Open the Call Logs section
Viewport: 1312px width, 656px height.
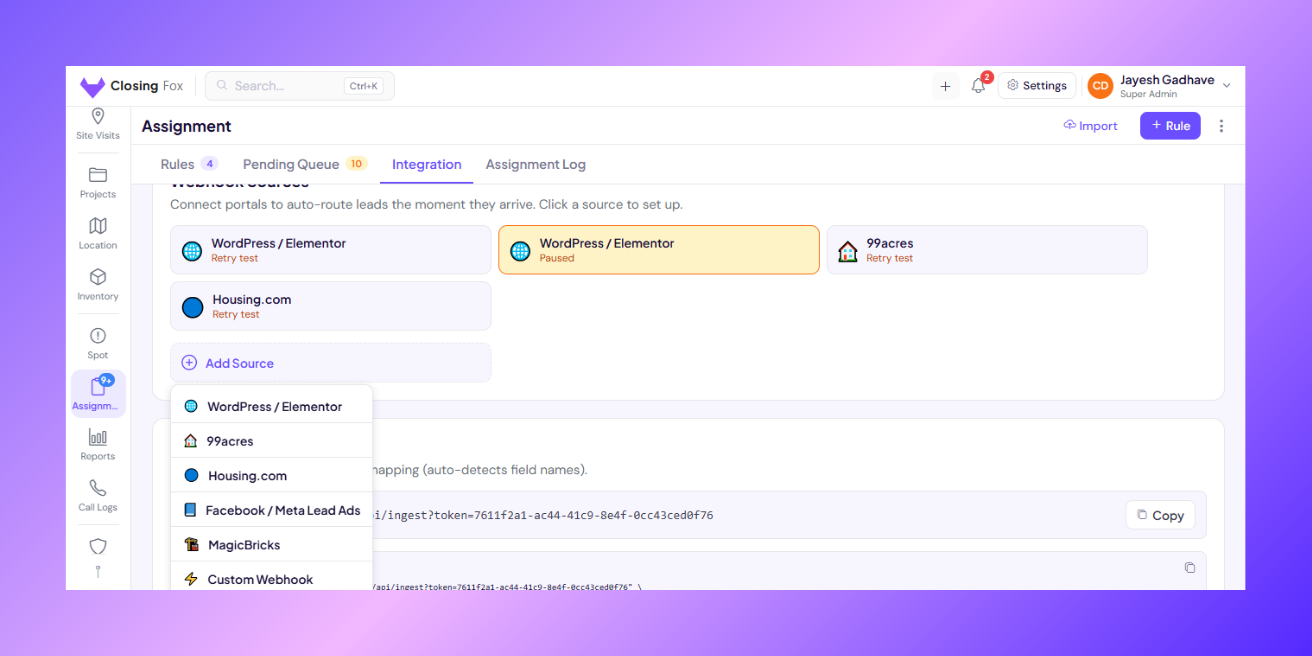coord(97,495)
